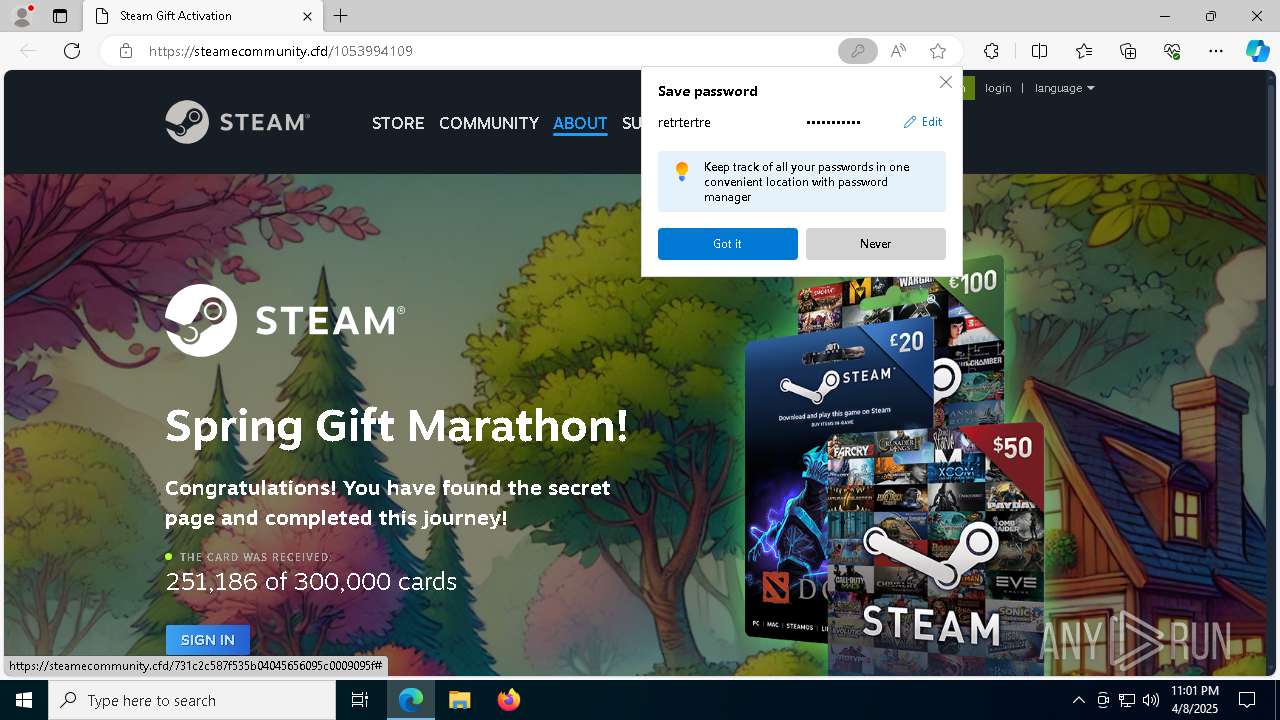Confirm saving password with Got it
This screenshot has width=1280, height=720.
(x=728, y=244)
